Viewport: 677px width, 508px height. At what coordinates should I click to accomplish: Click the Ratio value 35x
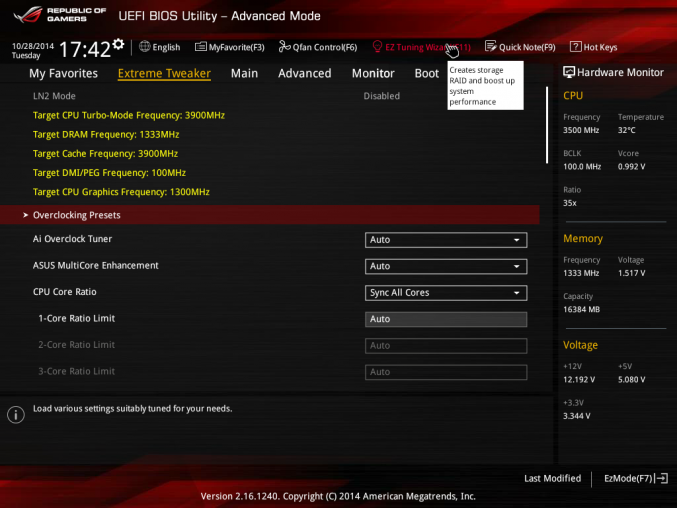569,203
